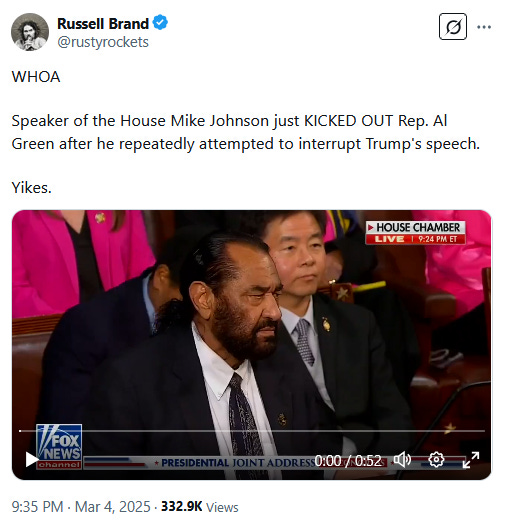
Task: Click the tweet text about Mike Johnson
Action: 246,132
